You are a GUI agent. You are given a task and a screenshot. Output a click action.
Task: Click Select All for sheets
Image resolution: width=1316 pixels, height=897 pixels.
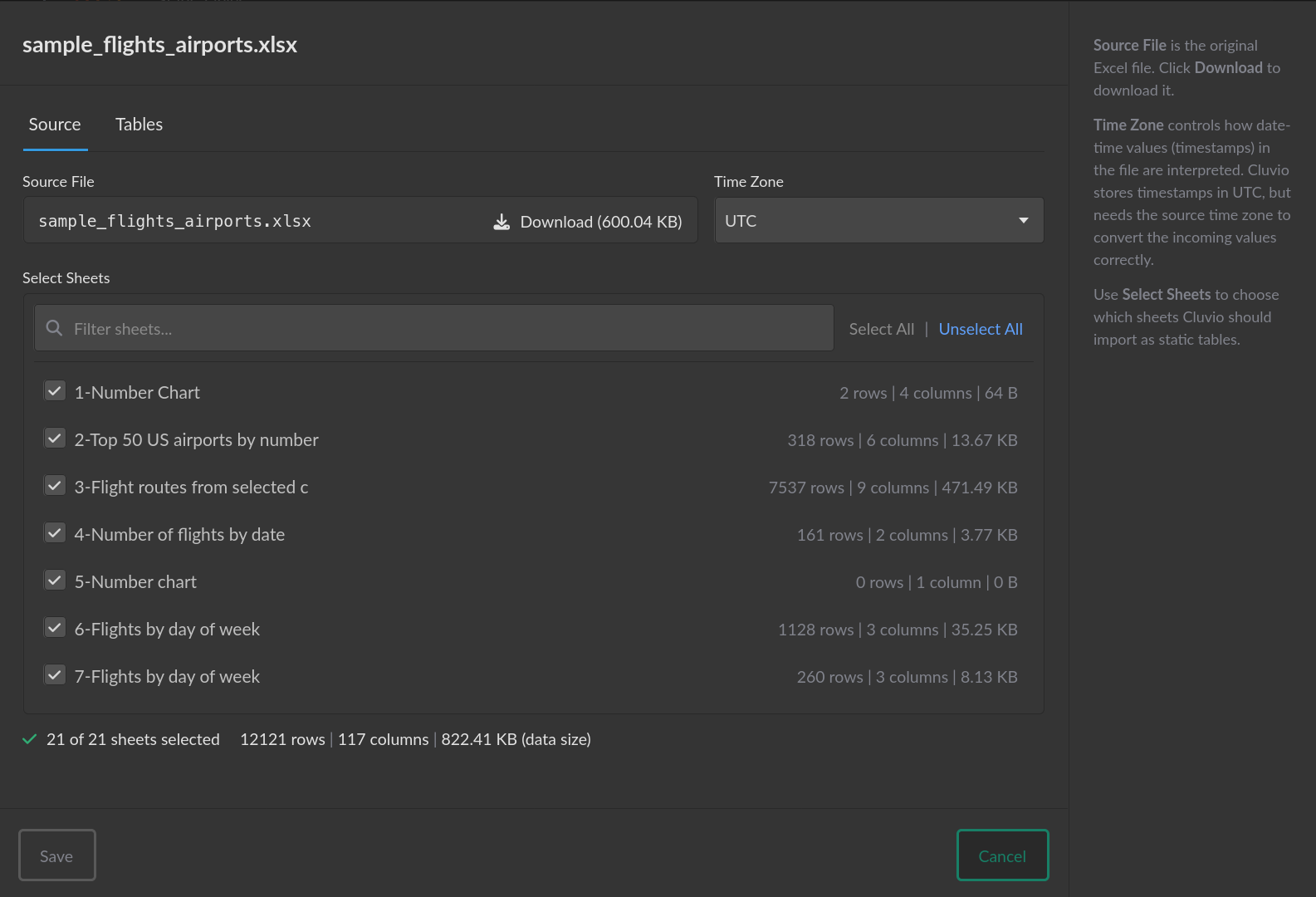881,329
